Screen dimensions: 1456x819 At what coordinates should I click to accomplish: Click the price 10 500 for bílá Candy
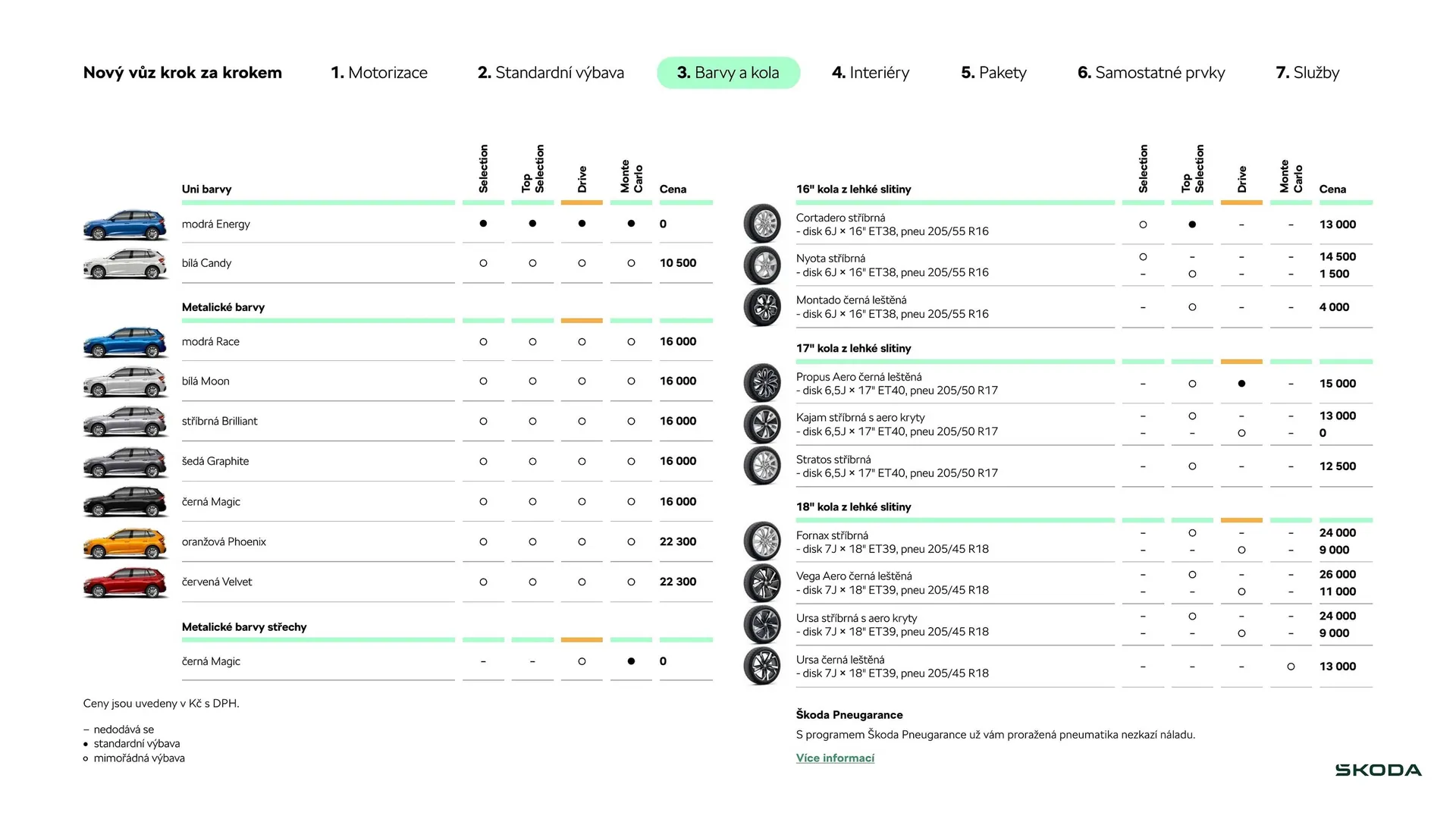[x=678, y=263]
